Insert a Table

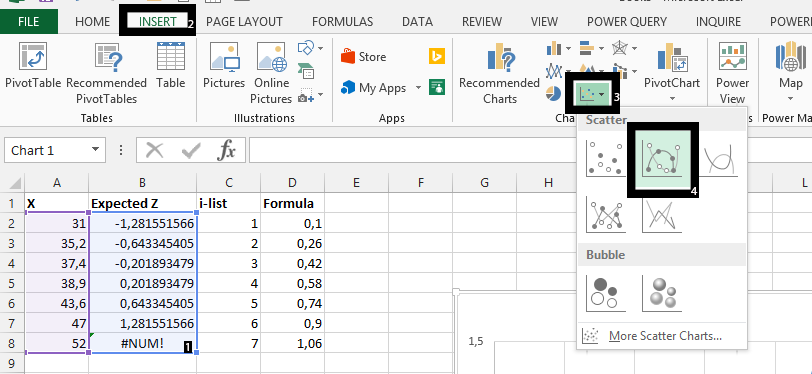171,66
